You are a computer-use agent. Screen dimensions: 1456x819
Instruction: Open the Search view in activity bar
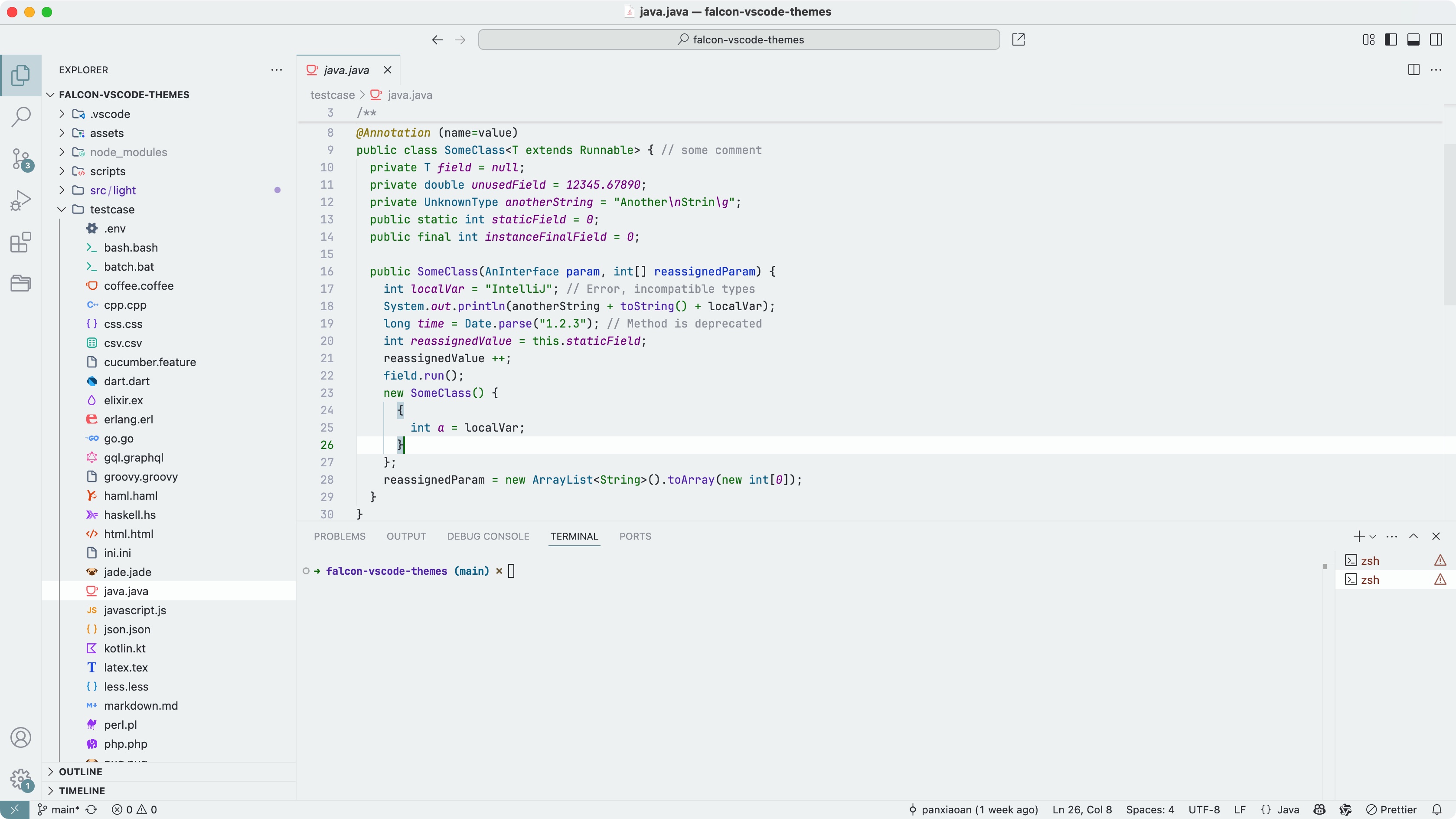(x=21, y=117)
